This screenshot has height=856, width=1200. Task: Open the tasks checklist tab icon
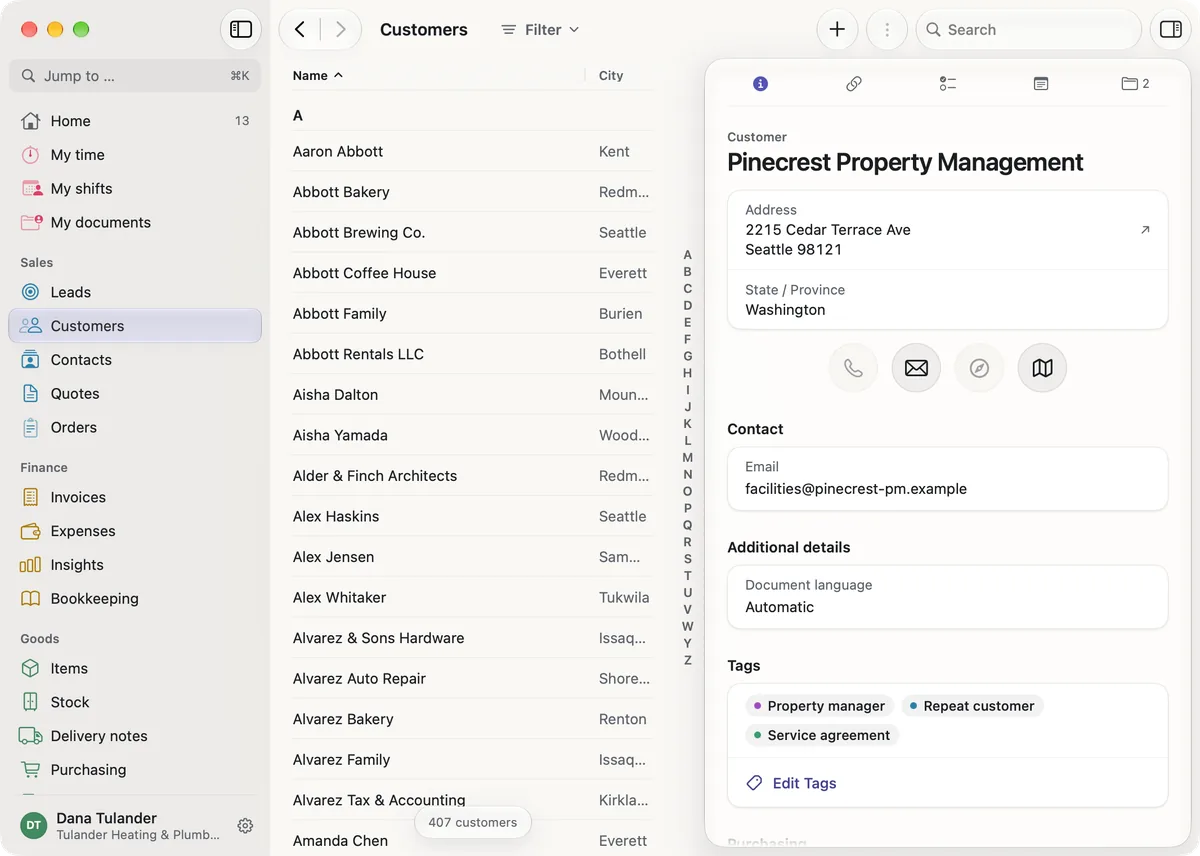pyautogui.click(x=948, y=84)
